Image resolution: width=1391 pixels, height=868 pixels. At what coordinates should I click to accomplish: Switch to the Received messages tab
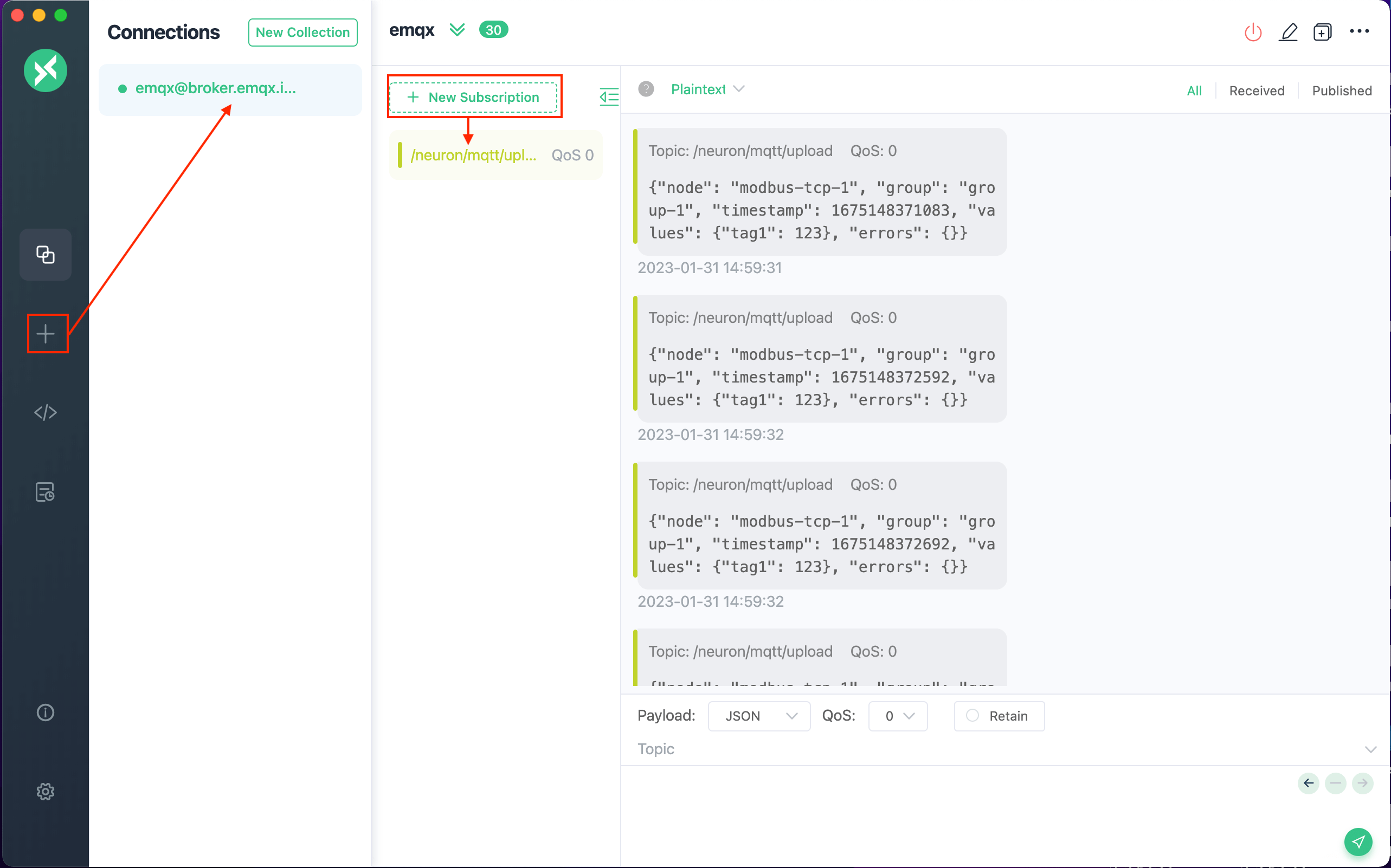coord(1256,90)
